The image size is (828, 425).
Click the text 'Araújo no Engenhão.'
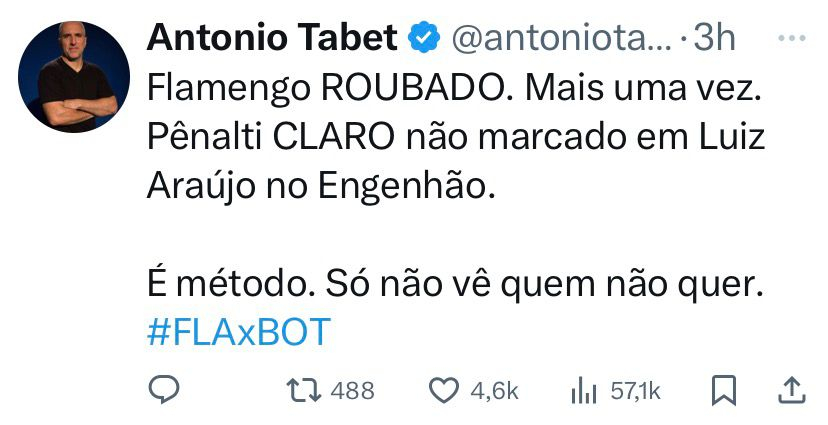(321, 186)
